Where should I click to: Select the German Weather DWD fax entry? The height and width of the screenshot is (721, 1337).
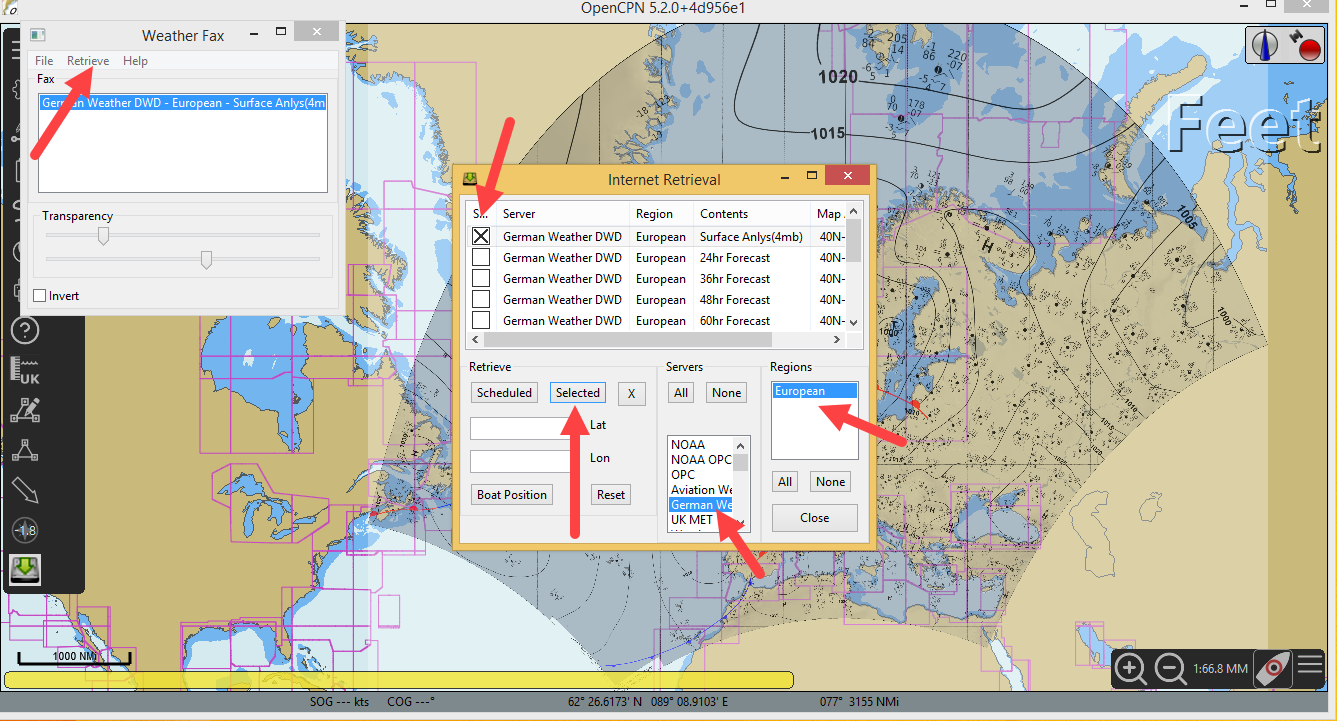[183, 103]
